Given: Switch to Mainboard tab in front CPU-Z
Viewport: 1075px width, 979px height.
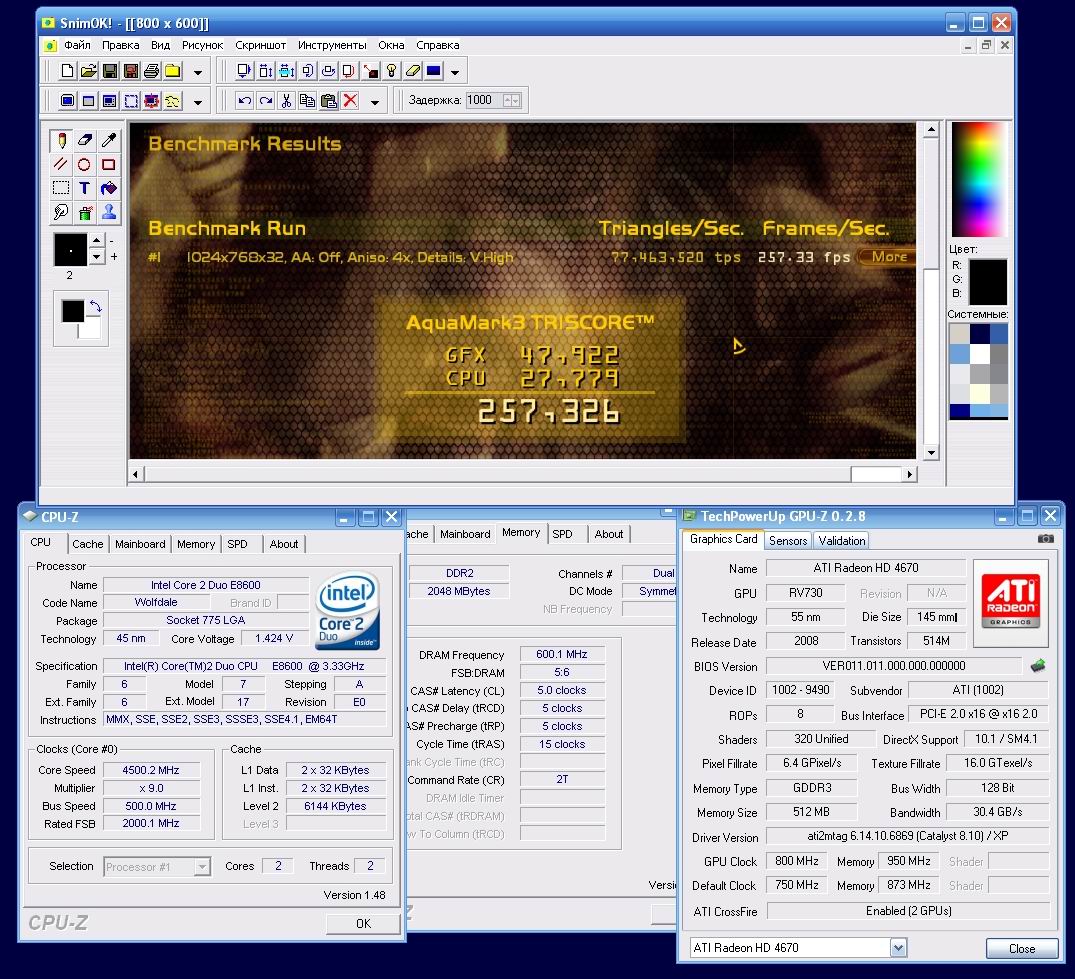Looking at the screenshot, I should pos(140,544).
